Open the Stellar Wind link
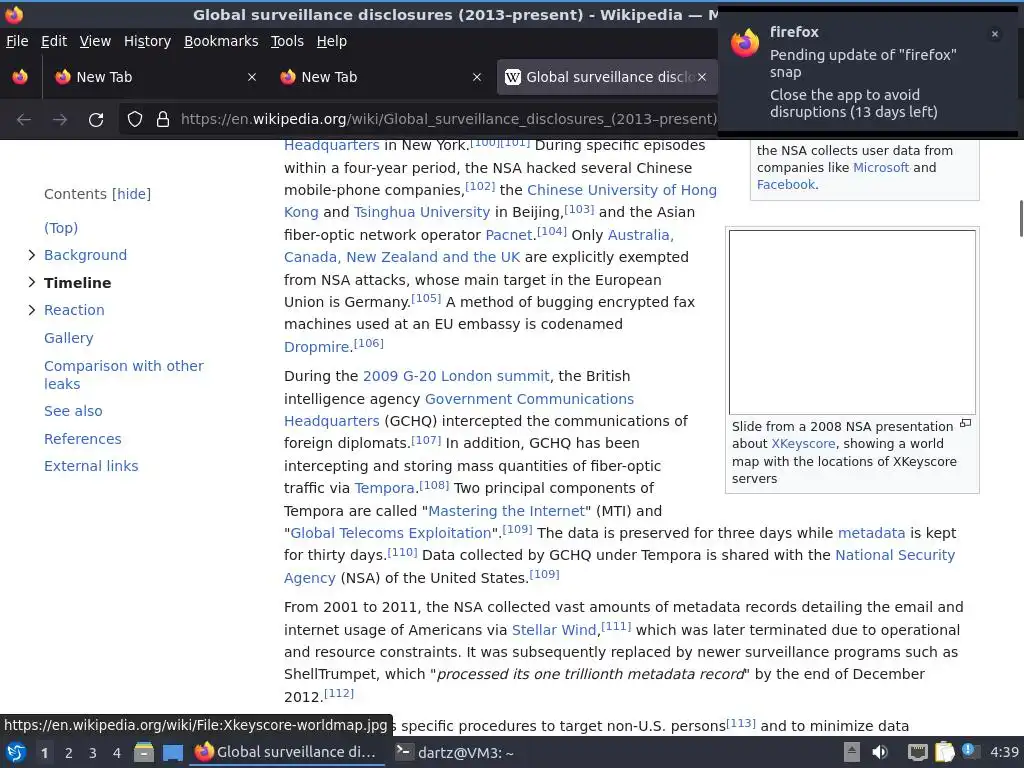The image size is (1024, 768). [x=554, y=630]
